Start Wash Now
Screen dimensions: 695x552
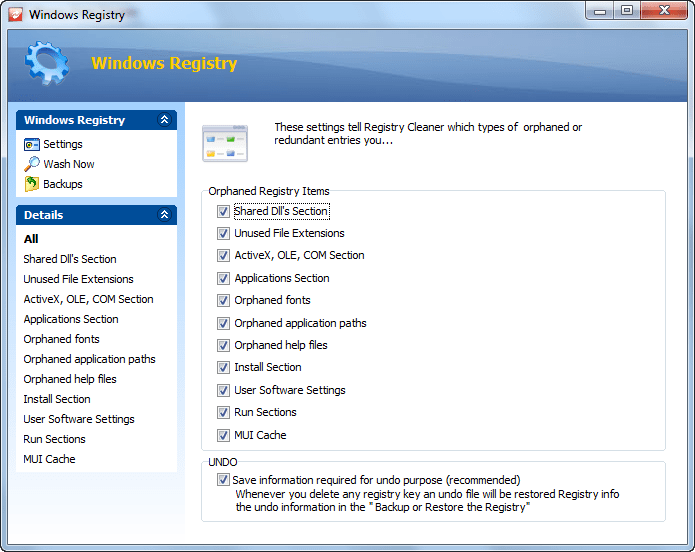tap(69, 164)
